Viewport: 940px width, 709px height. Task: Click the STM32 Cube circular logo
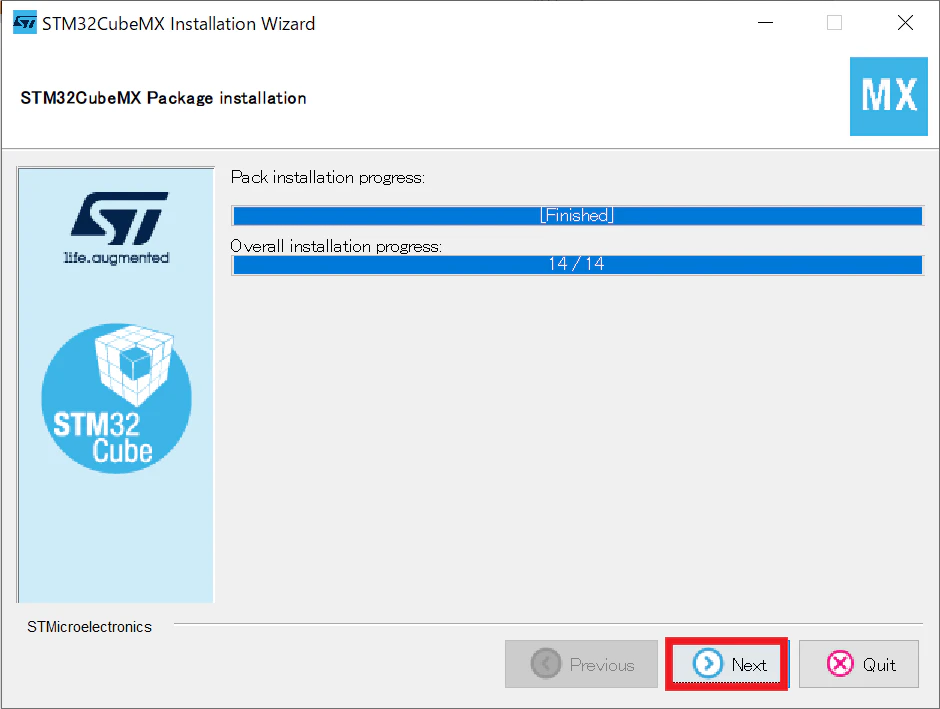116,399
